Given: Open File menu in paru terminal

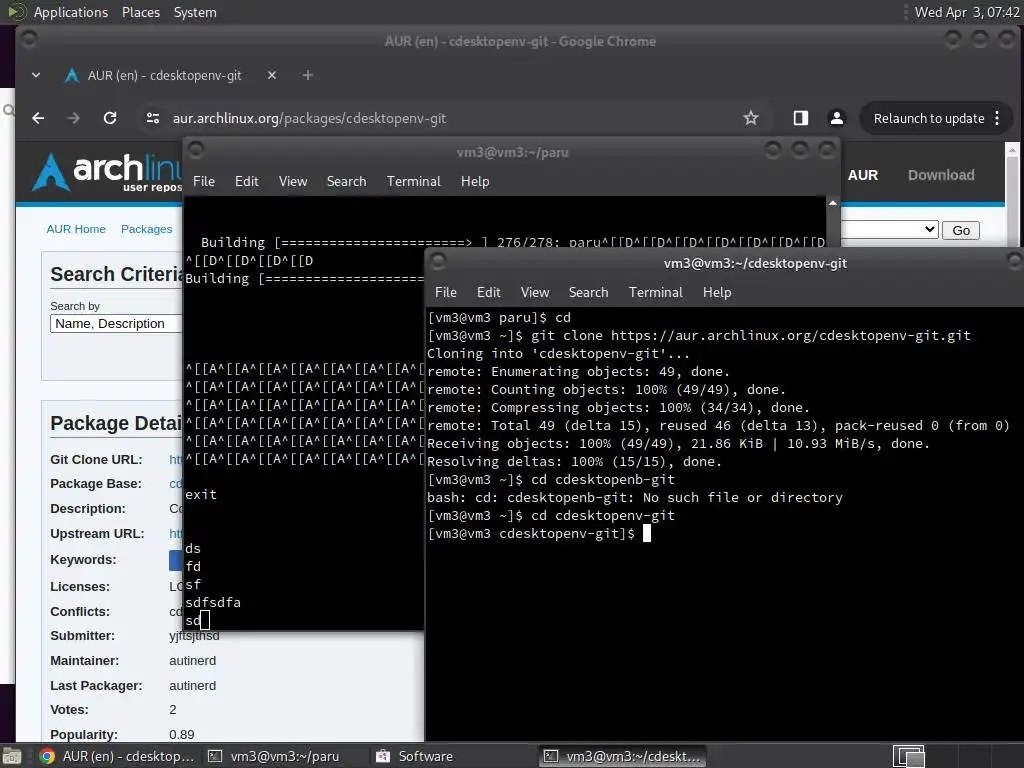Looking at the screenshot, I should (204, 182).
